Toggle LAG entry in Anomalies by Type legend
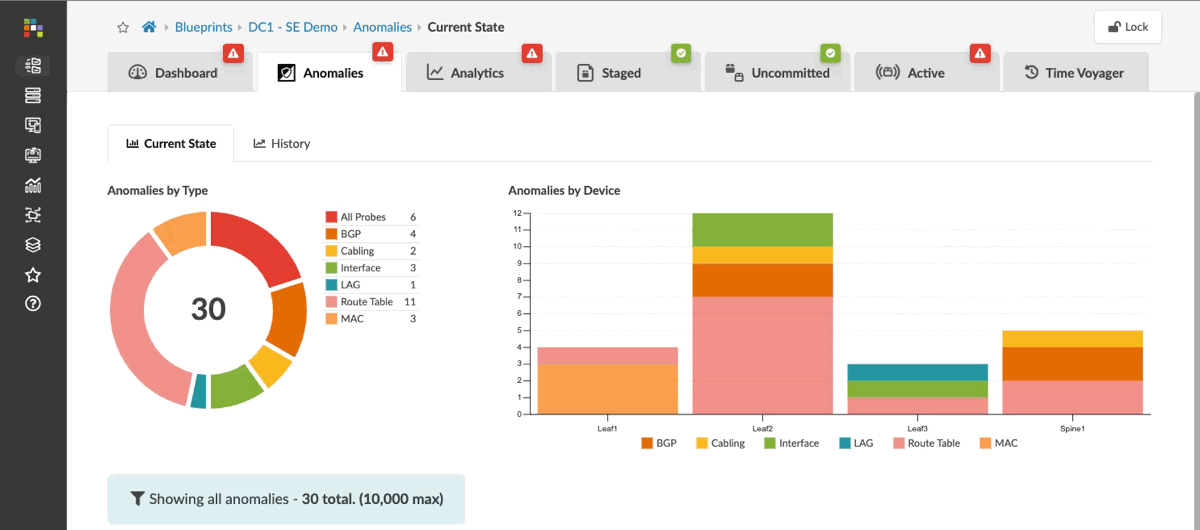 click(x=352, y=285)
